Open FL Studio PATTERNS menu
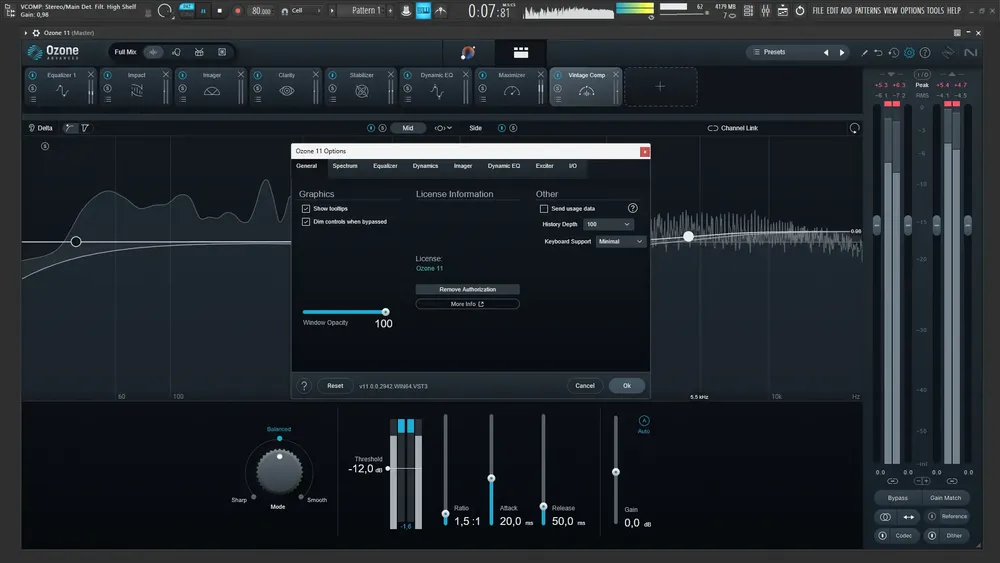This screenshot has width=1000, height=563. click(x=867, y=11)
